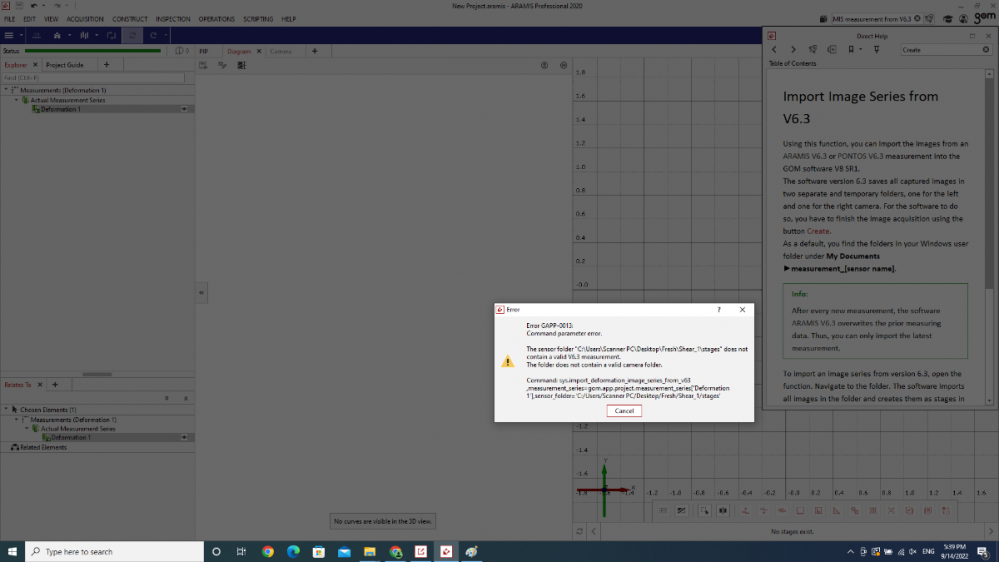The image size is (999, 562).
Task: Clear the command search field at top
Action: coord(917,19)
